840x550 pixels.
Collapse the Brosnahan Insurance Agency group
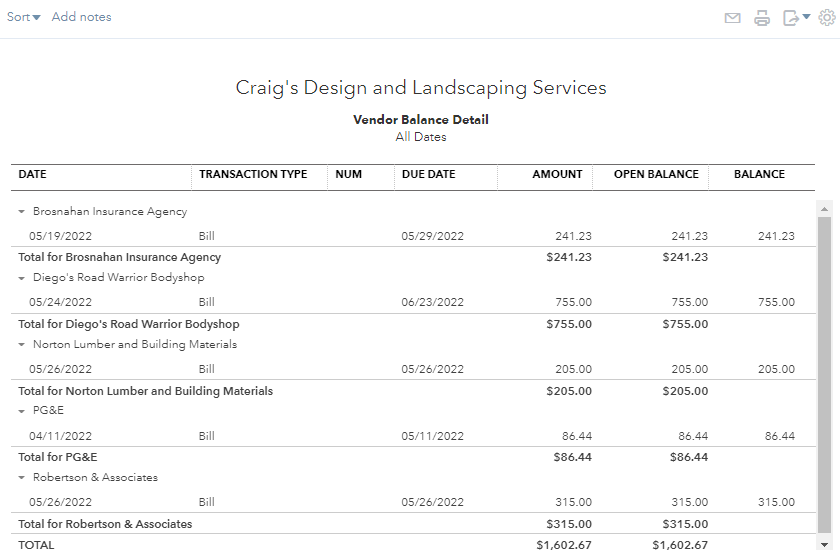(21, 212)
